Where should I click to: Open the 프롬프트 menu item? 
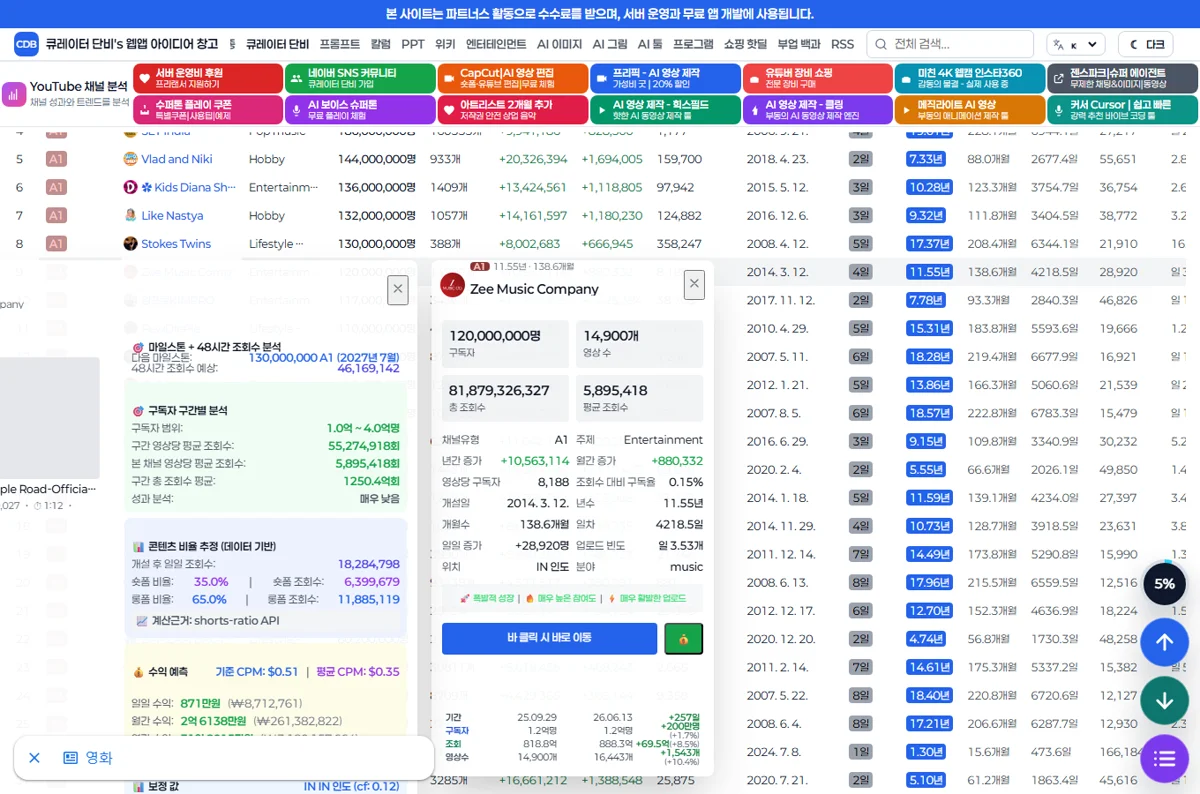(x=340, y=44)
